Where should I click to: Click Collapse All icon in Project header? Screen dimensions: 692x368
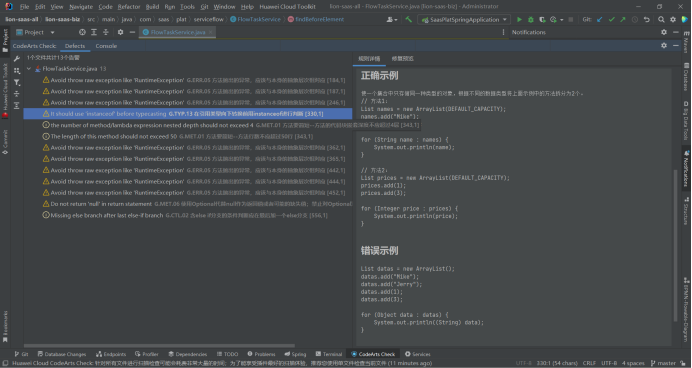(106, 32)
